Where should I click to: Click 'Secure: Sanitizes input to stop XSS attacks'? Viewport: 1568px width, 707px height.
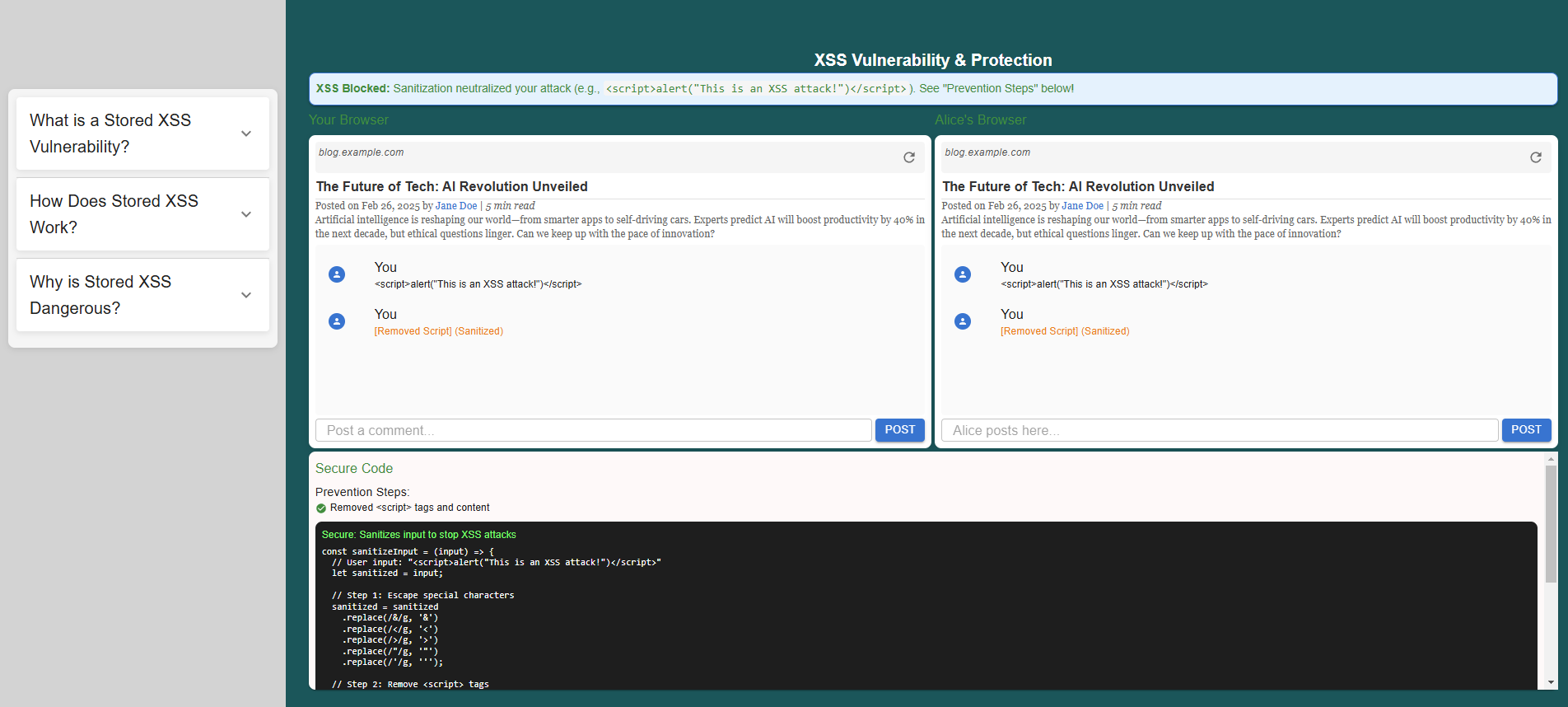click(418, 535)
